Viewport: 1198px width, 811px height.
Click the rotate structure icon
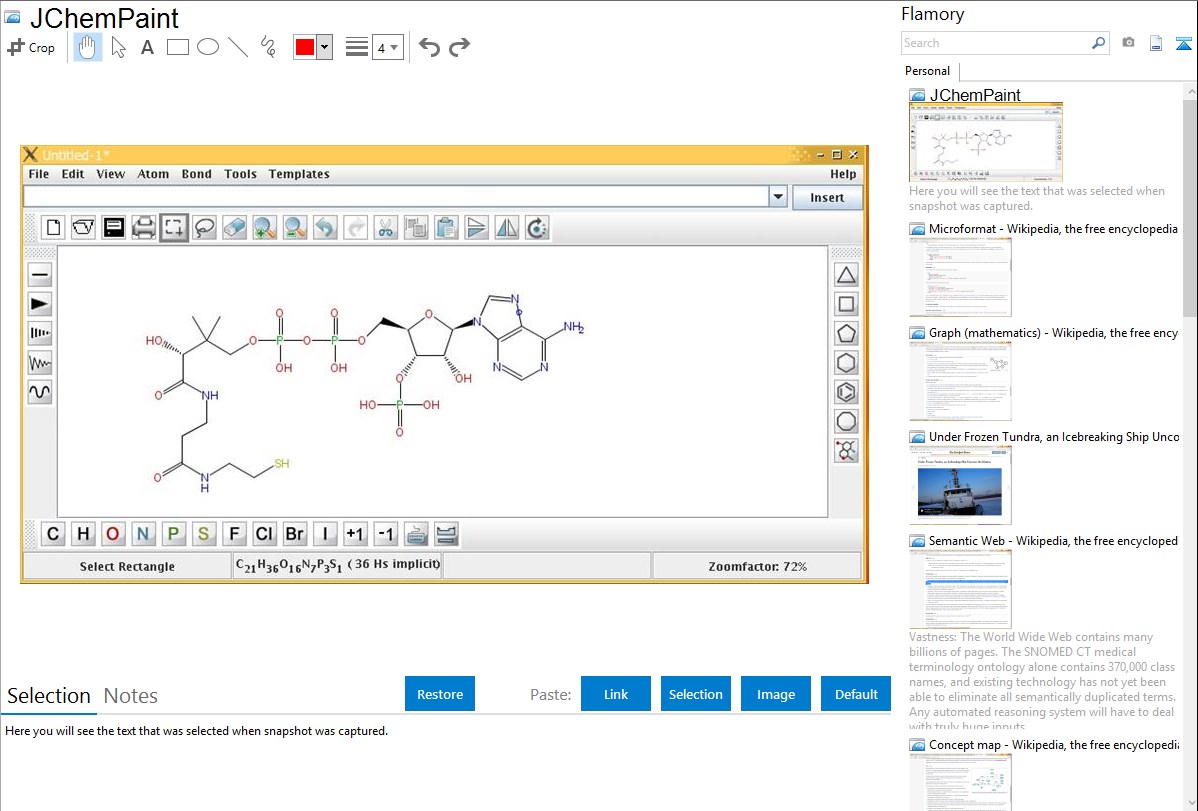(537, 228)
